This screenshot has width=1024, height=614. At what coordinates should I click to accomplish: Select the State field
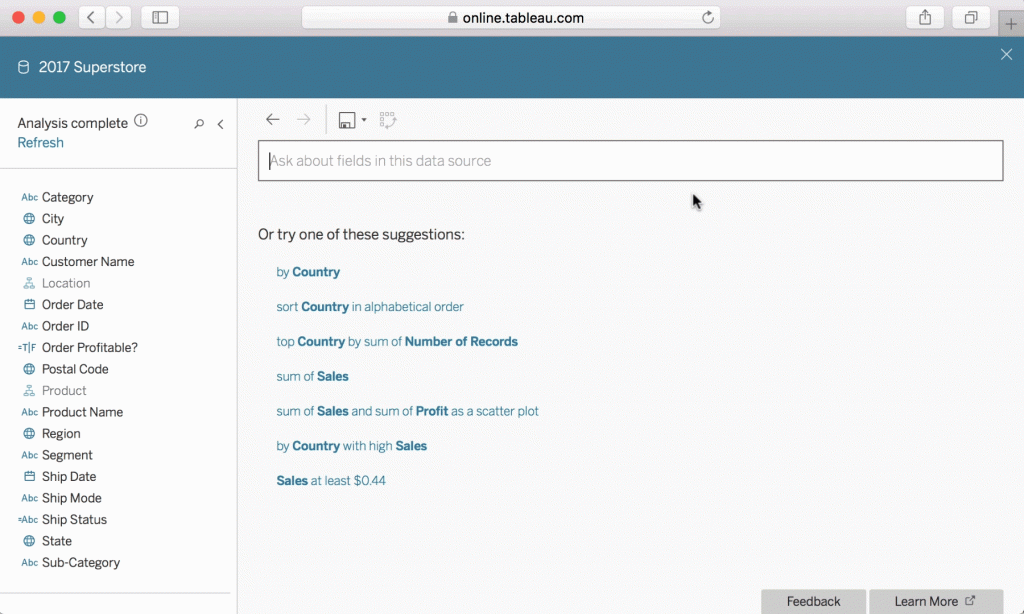(57, 542)
